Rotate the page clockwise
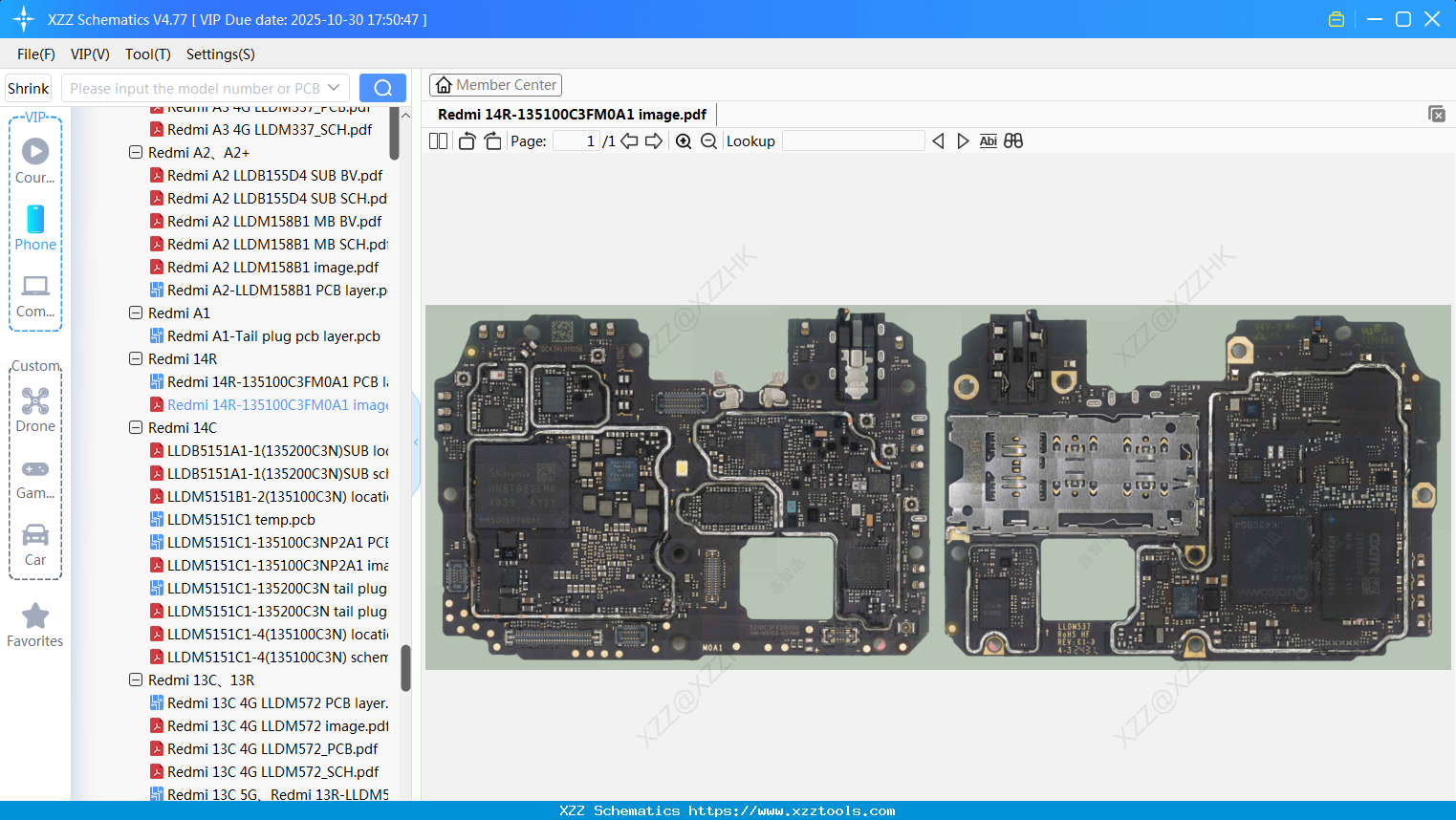This screenshot has height=820, width=1456. (x=492, y=140)
